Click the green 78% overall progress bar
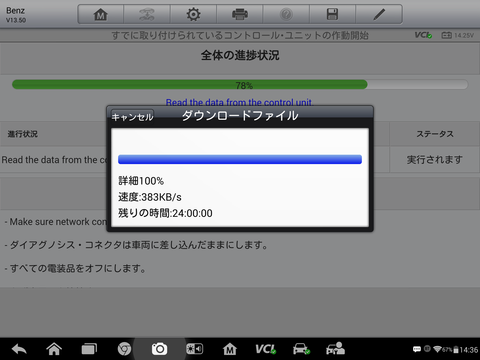The image size is (480, 360). click(240, 85)
